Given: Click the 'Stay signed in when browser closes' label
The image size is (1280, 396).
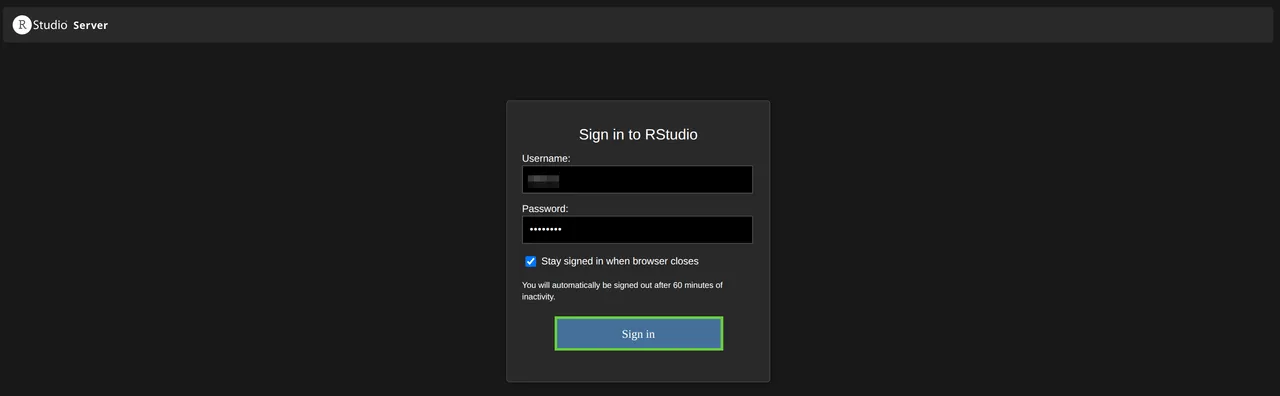Looking at the screenshot, I should [620, 261].
